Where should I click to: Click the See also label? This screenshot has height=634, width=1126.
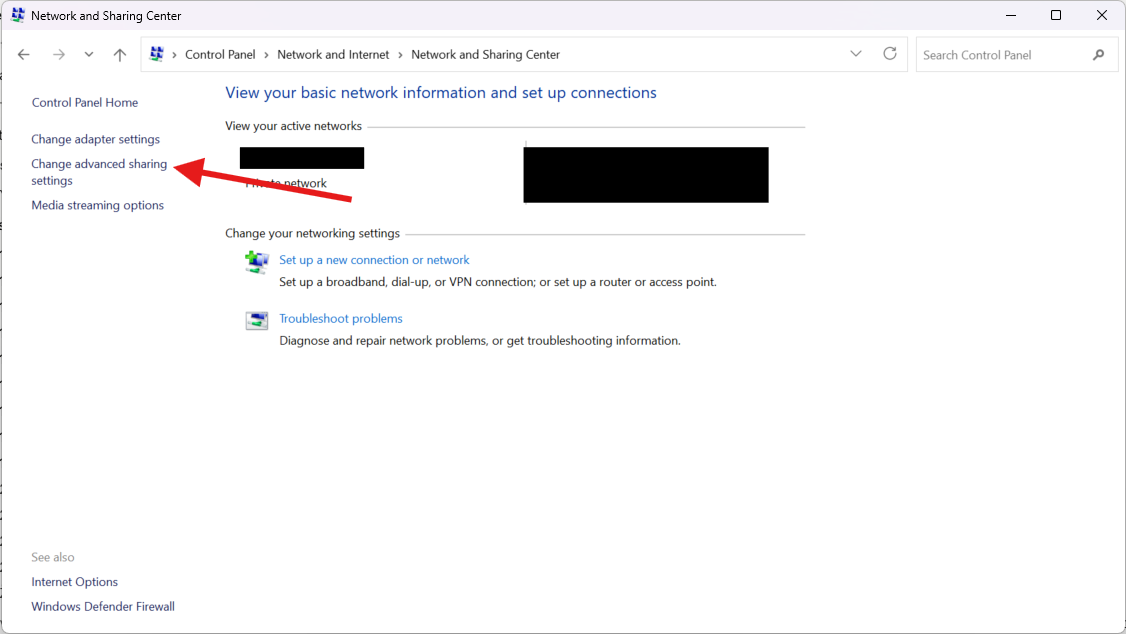tap(52, 557)
